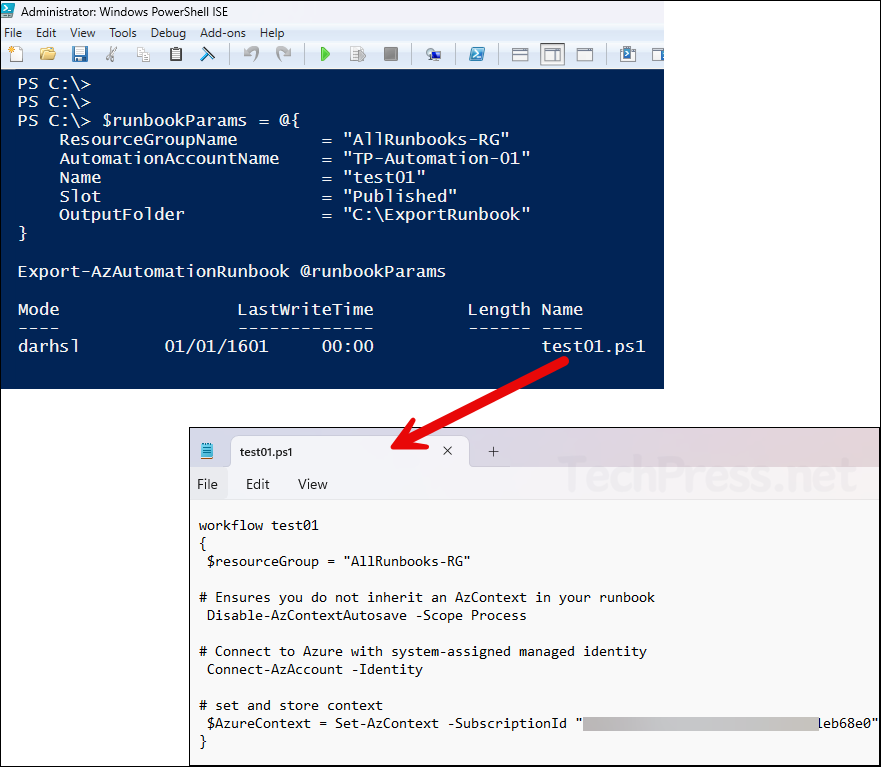Open the View menu in PowerShell ISE
The image size is (881, 767).
pyautogui.click(x=83, y=33)
